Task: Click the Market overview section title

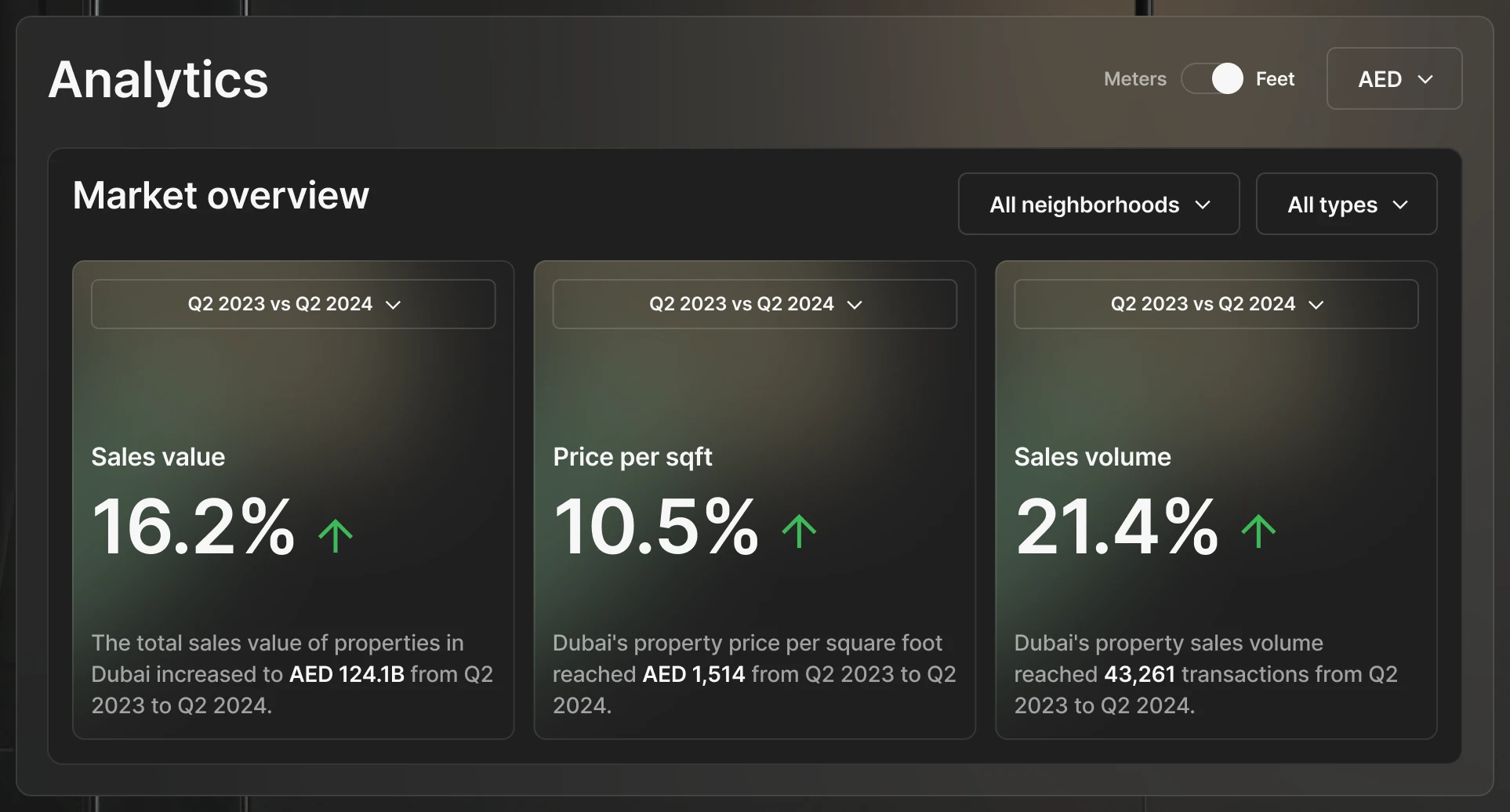Action: [x=221, y=195]
